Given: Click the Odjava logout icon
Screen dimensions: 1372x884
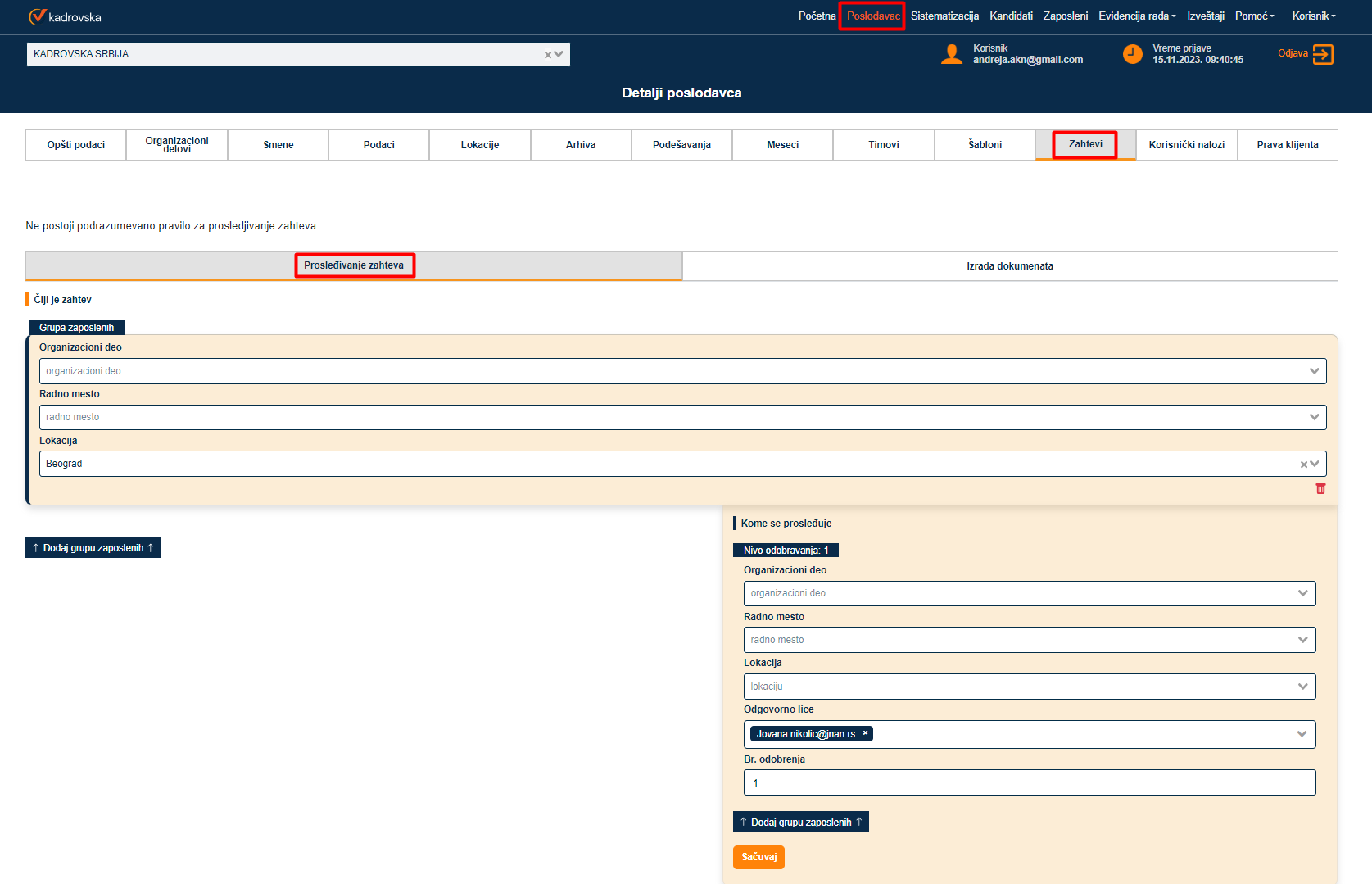Looking at the screenshot, I should pyautogui.click(x=1323, y=54).
